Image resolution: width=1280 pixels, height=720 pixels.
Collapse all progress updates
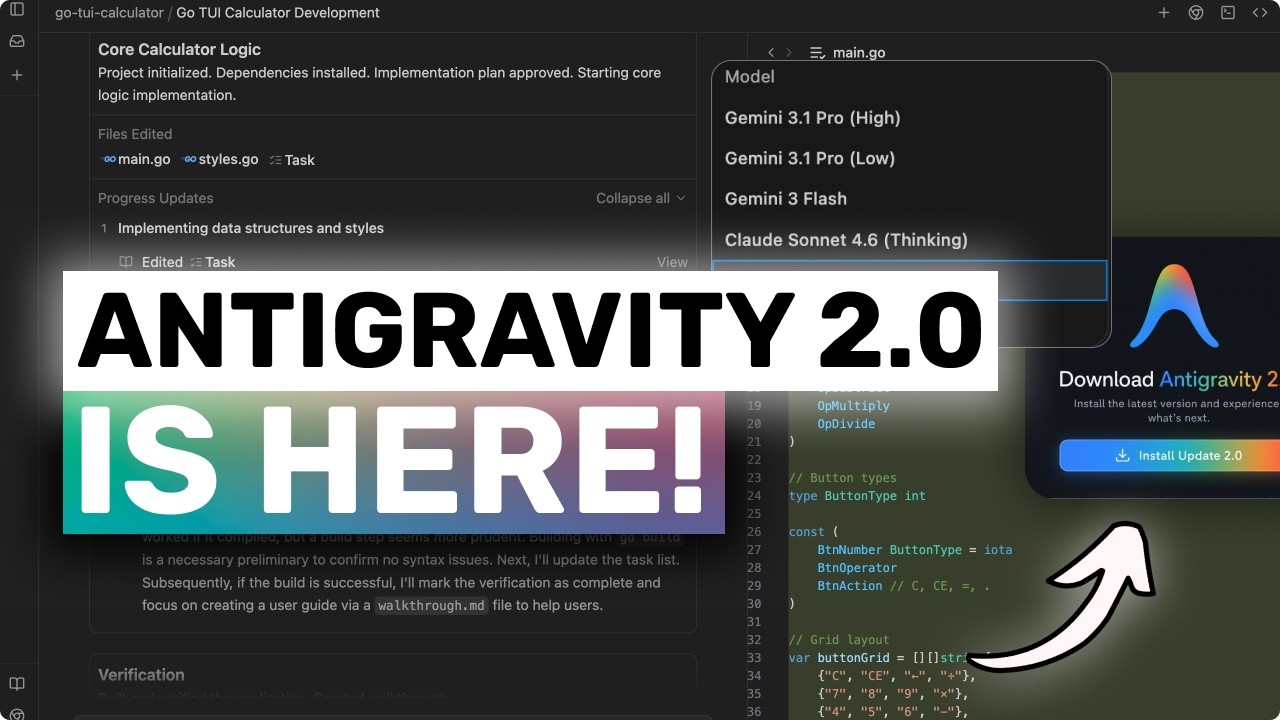[x=641, y=198]
